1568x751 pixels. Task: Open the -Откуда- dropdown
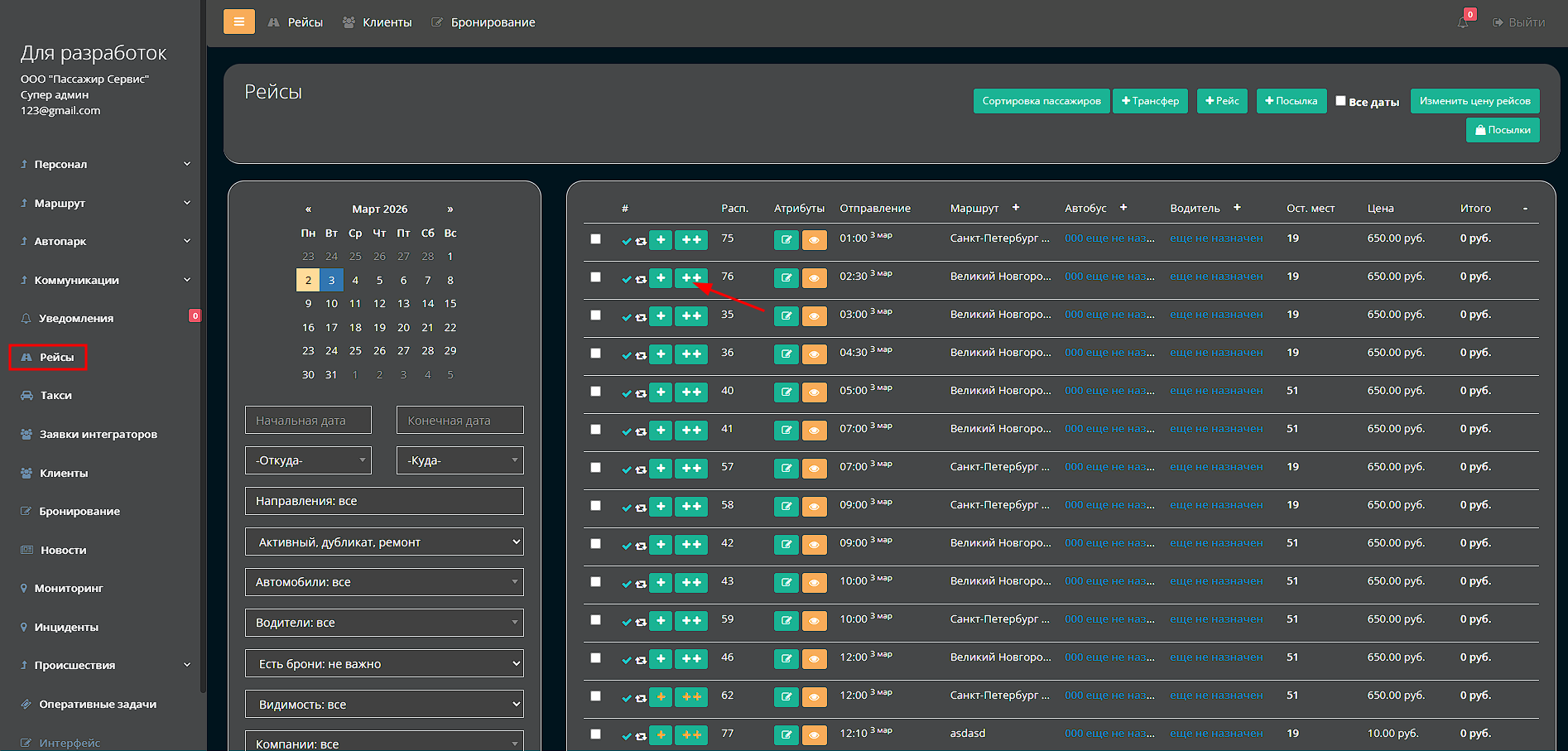click(x=308, y=460)
